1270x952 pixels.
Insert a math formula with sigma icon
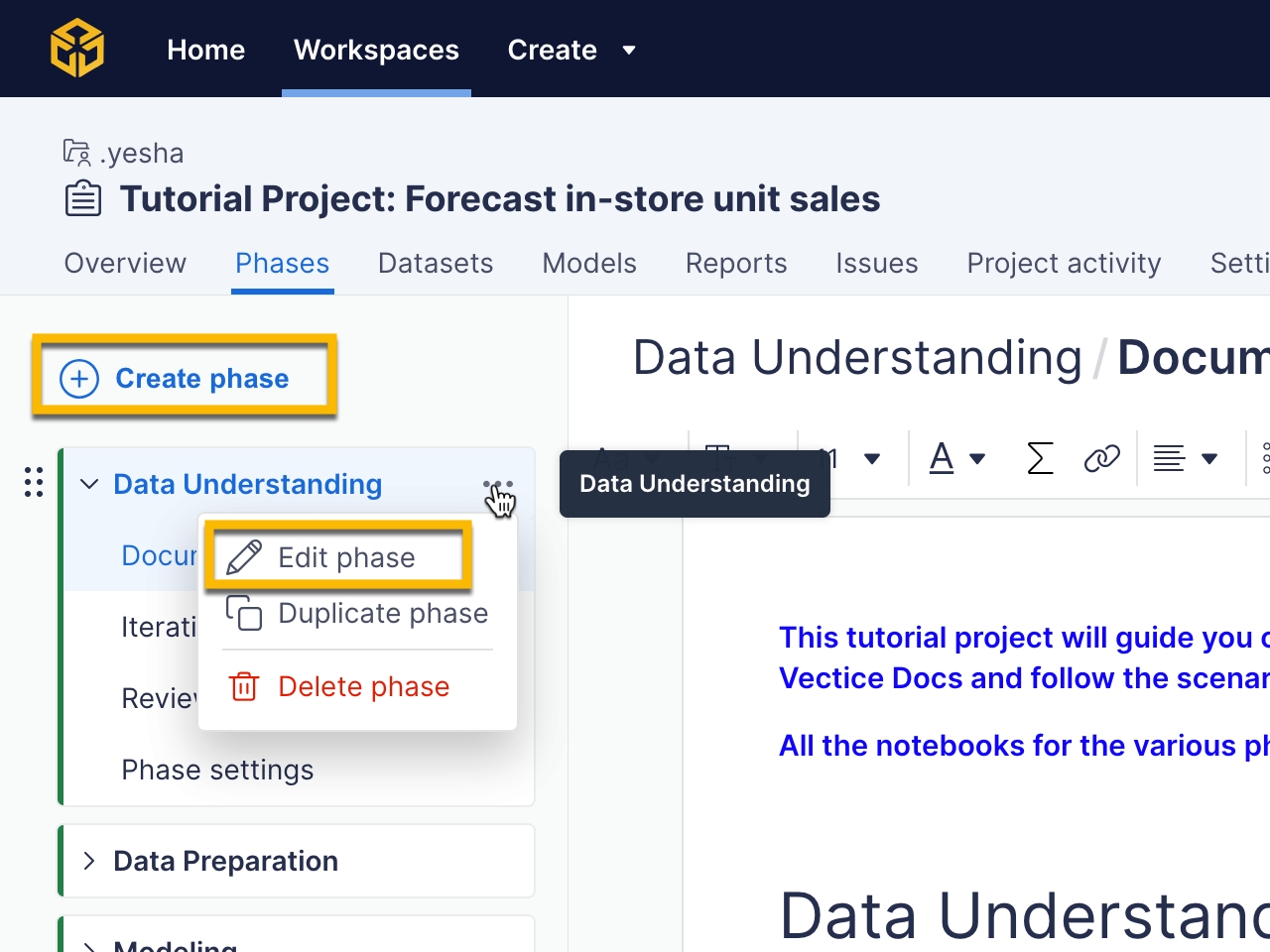coord(1039,458)
